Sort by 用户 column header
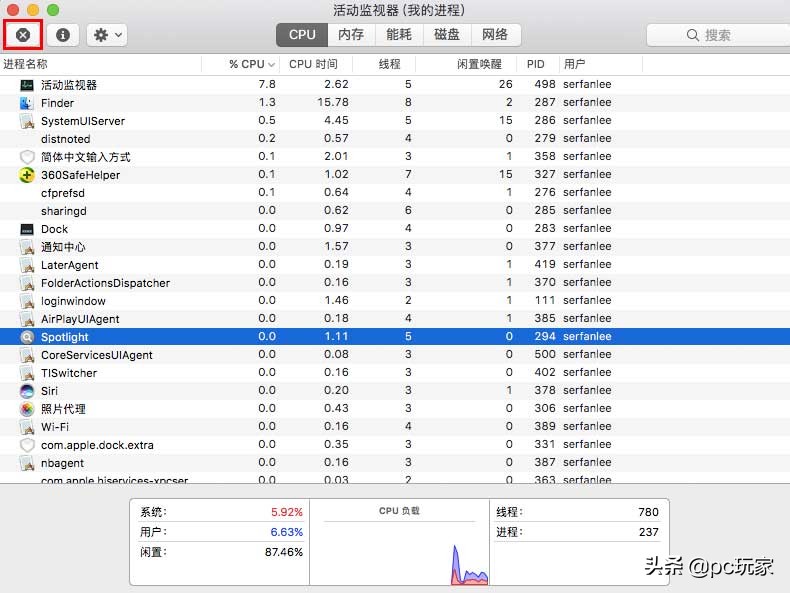Viewport: 790px width, 593px height. click(601, 64)
